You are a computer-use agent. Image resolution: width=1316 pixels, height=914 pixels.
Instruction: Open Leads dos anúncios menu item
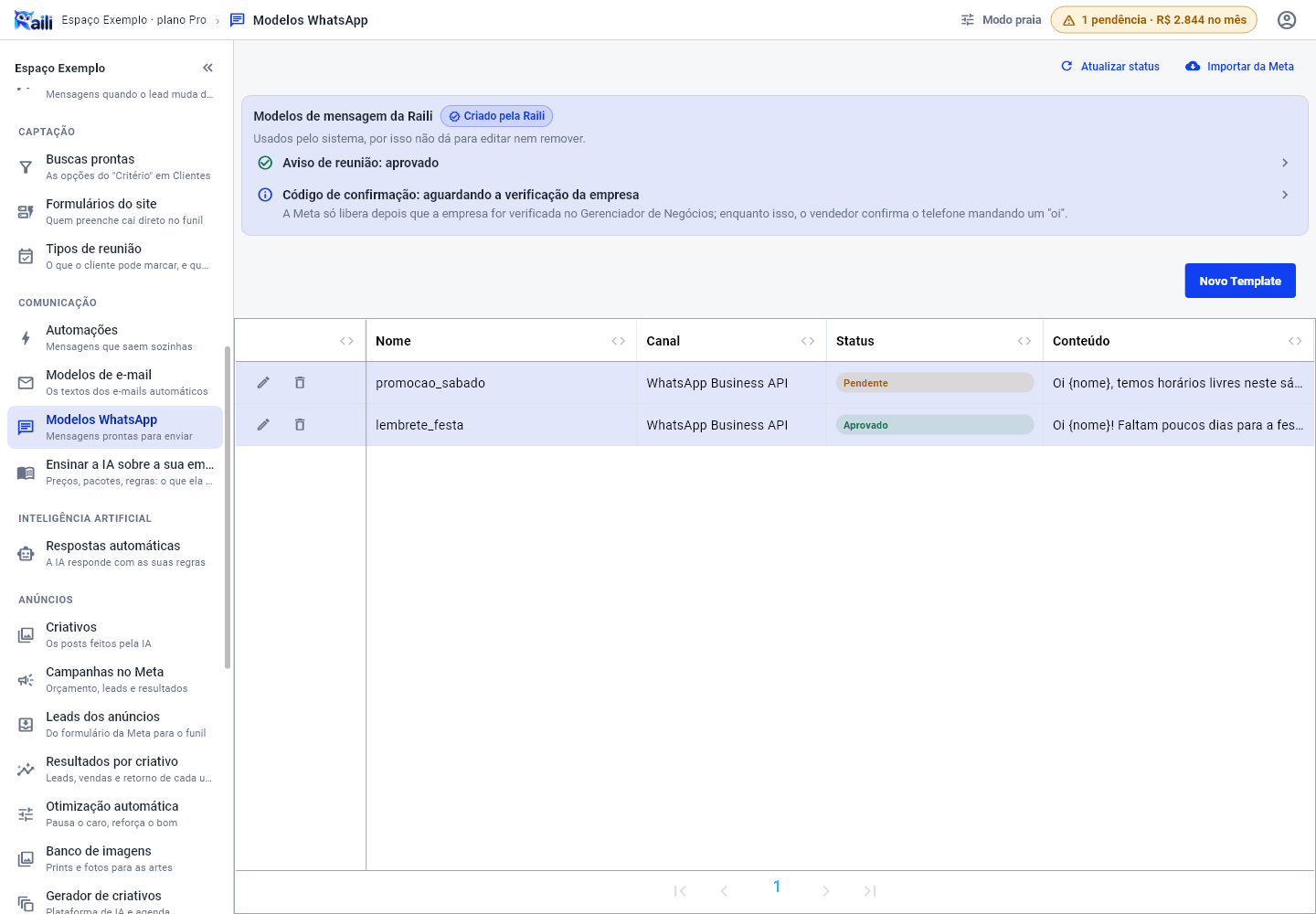click(x=115, y=724)
